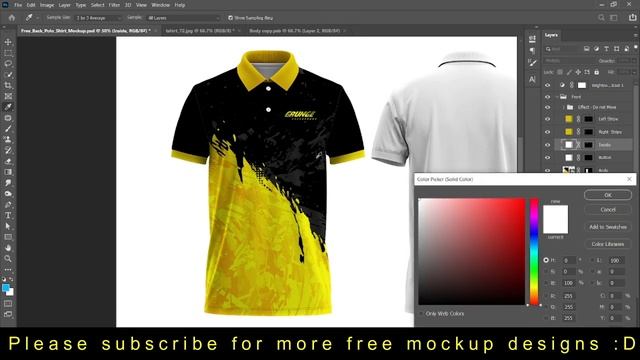Select the Brush tool
This screenshot has width=640, height=360.
(x=8, y=129)
